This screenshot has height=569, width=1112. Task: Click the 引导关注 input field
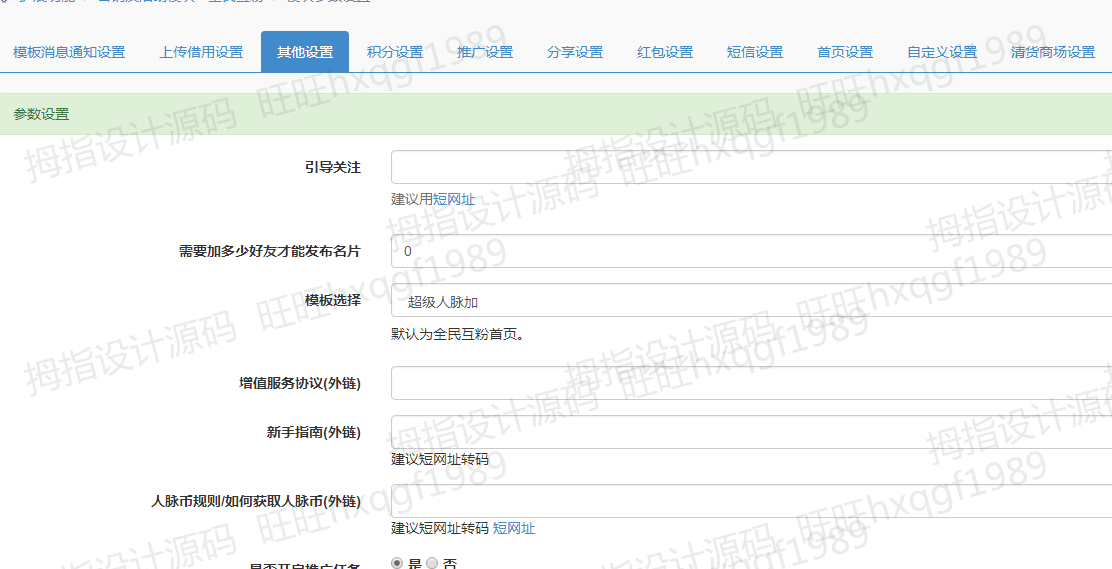(750, 167)
